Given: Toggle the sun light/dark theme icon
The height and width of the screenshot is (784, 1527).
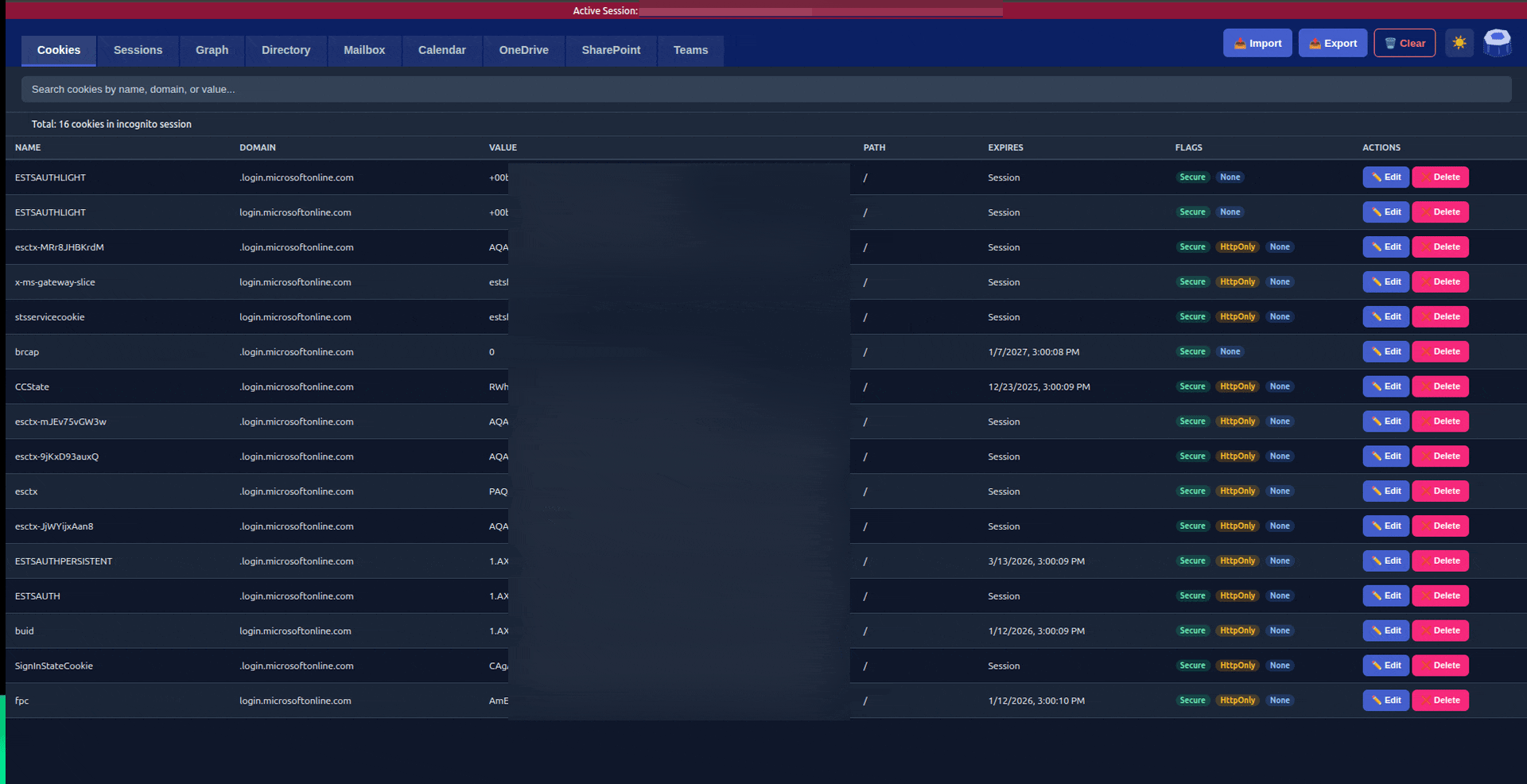Looking at the screenshot, I should click(1459, 43).
